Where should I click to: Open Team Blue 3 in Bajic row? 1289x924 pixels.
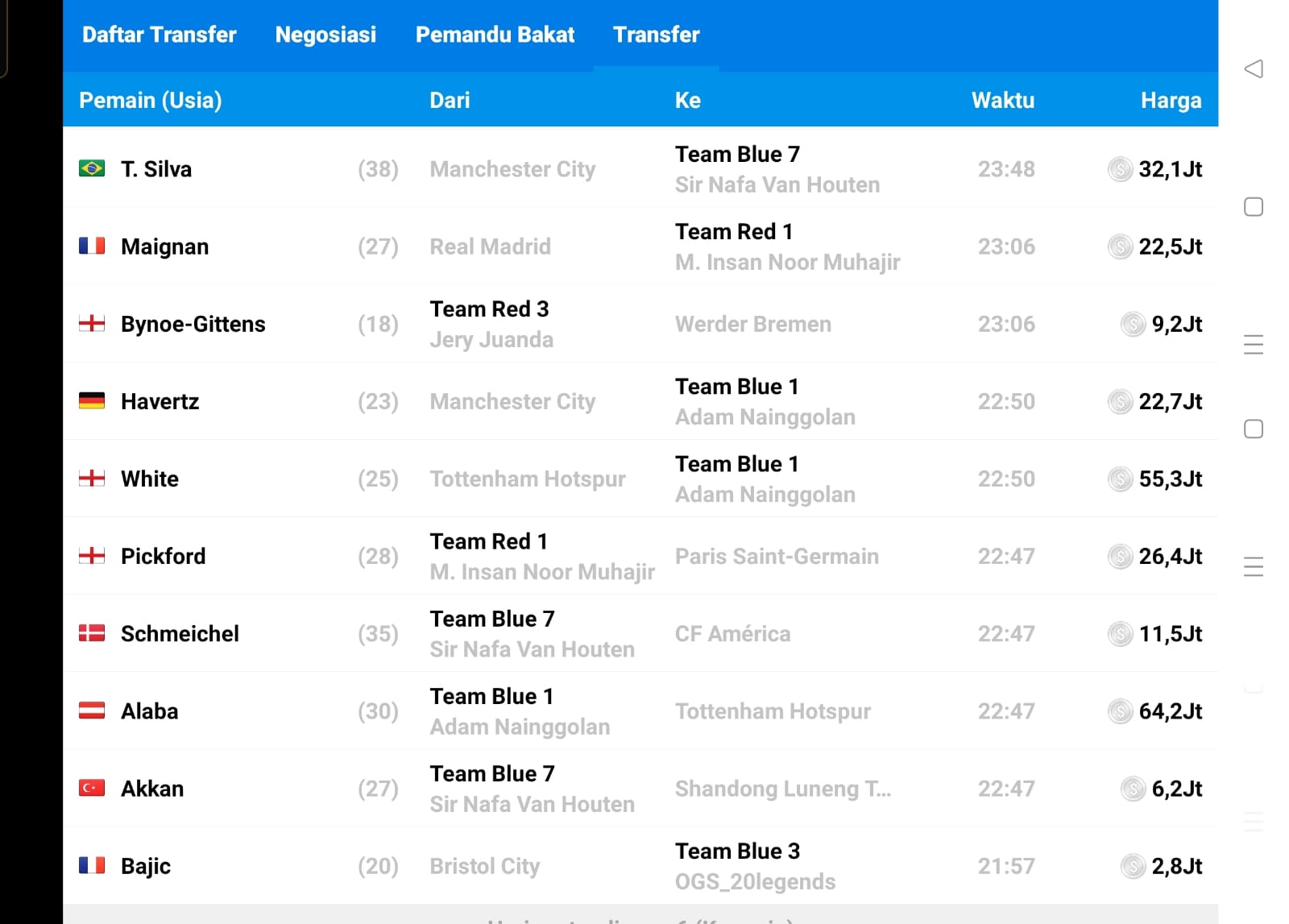tap(737, 851)
